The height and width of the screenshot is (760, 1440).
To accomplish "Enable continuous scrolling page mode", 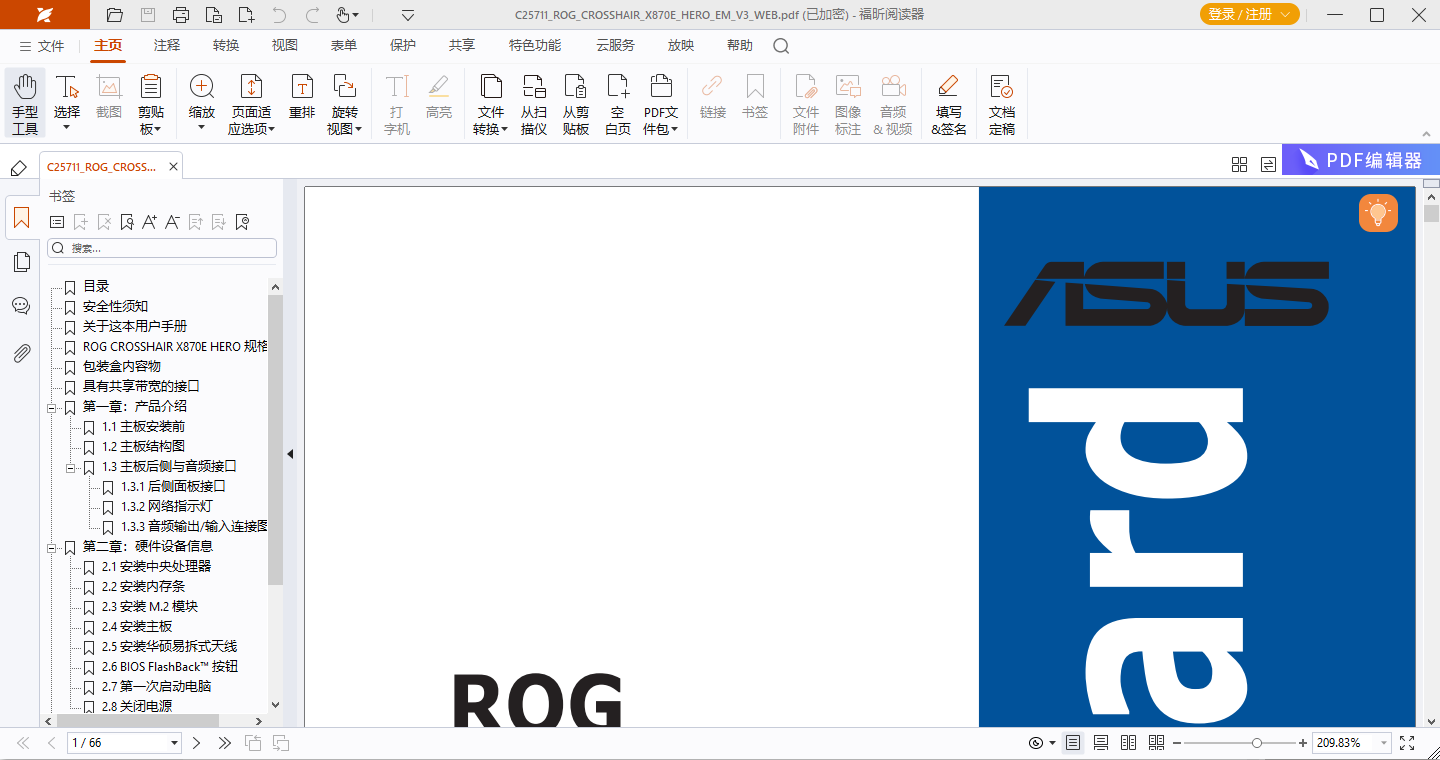I will coord(1101,743).
